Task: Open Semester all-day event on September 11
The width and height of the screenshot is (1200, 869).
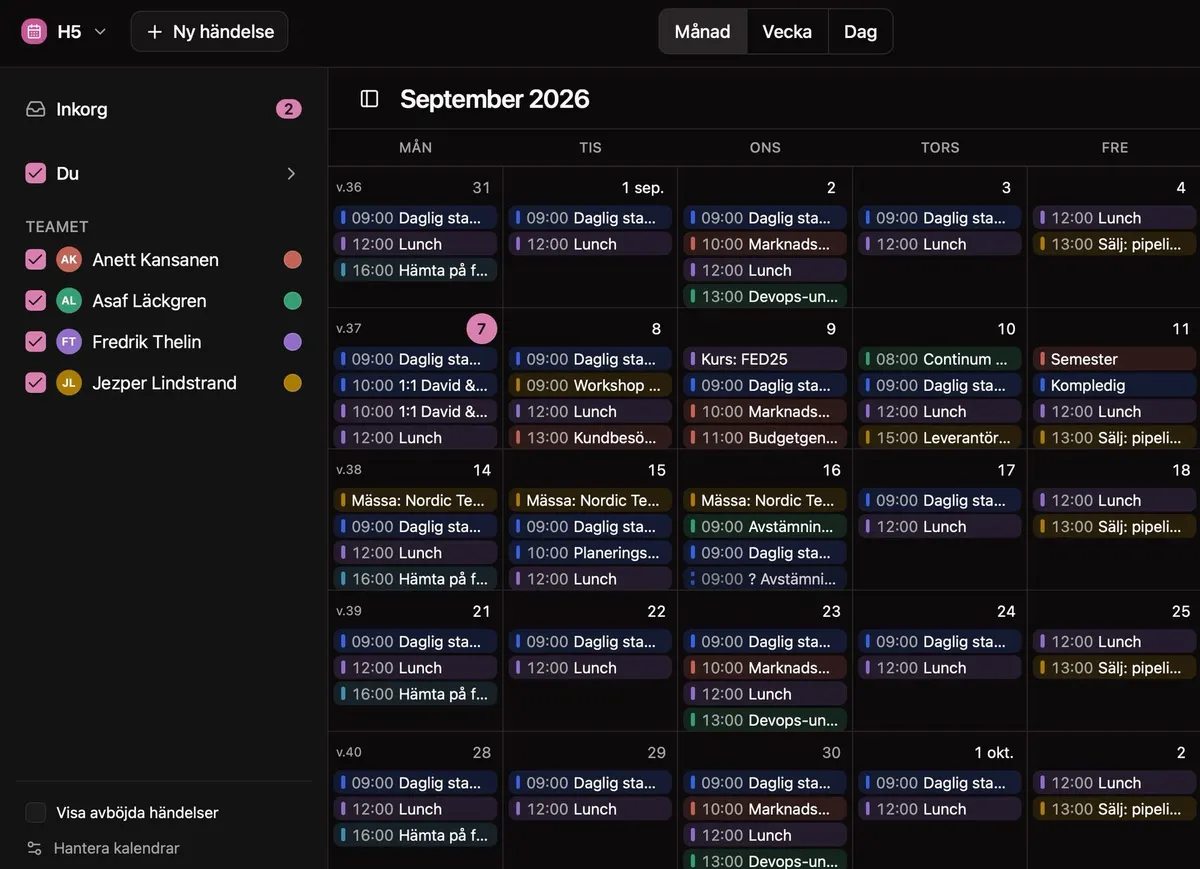Action: (x=1114, y=359)
